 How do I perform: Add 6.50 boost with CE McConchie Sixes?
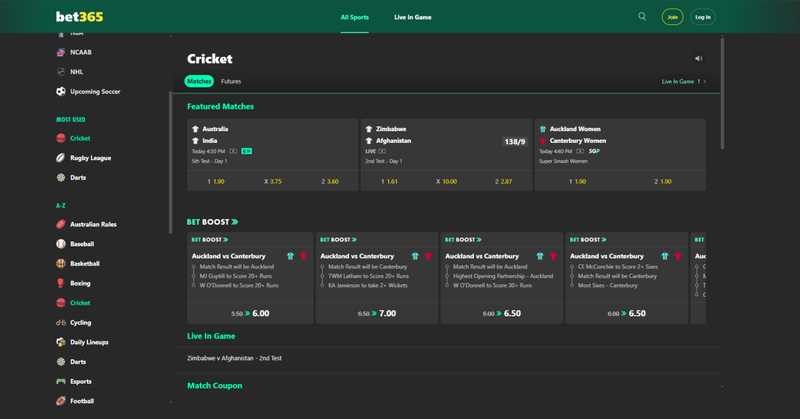(x=627, y=313)
